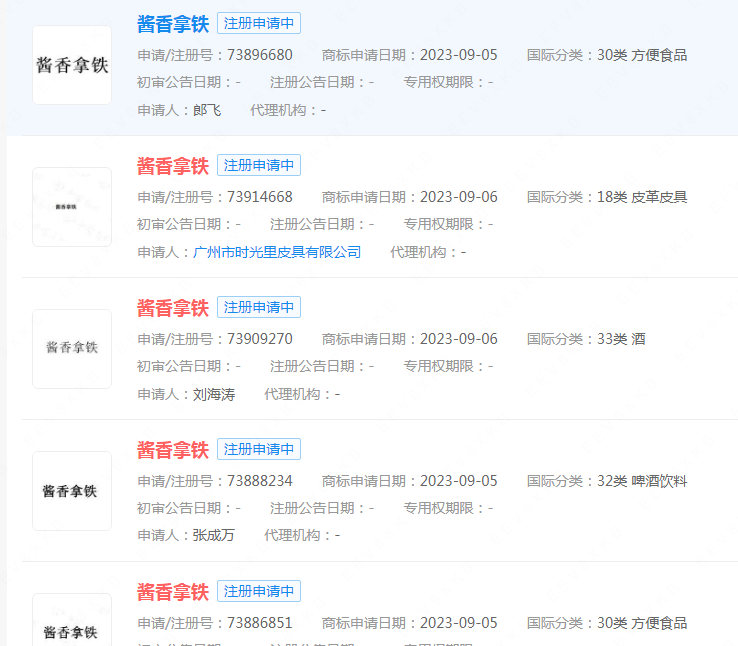Viewport: 738px width, 646px height.
Task: Click the 注册申请中 badge of record 73914668
Action: (259, 165)
